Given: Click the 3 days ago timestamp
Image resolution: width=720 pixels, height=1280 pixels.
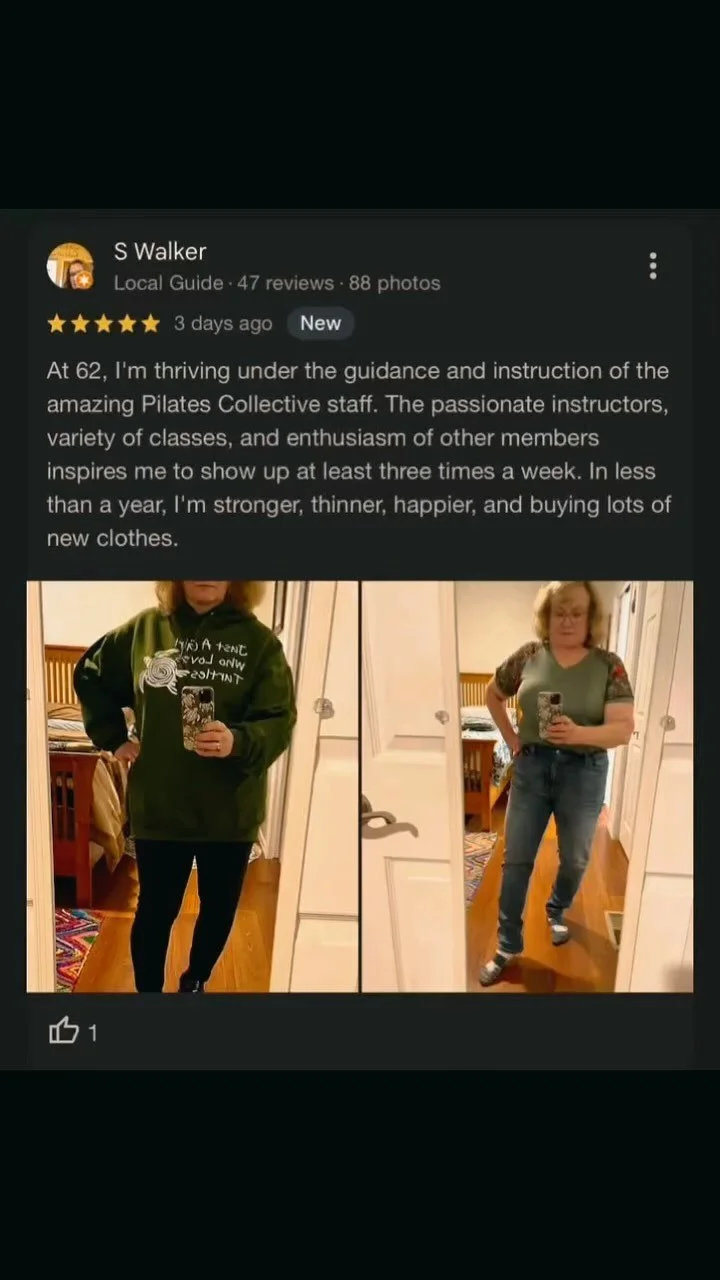Looking at the screenshot, I should pos(223,323).
